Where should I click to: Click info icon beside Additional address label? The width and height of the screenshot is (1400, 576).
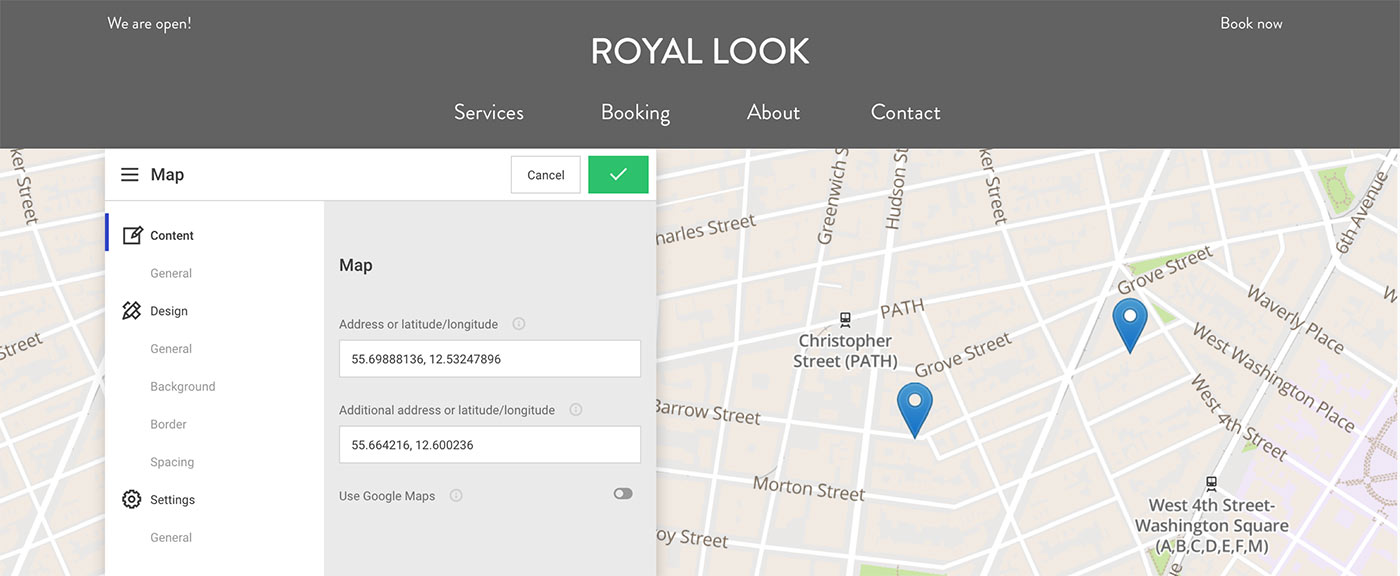point(576,410)
